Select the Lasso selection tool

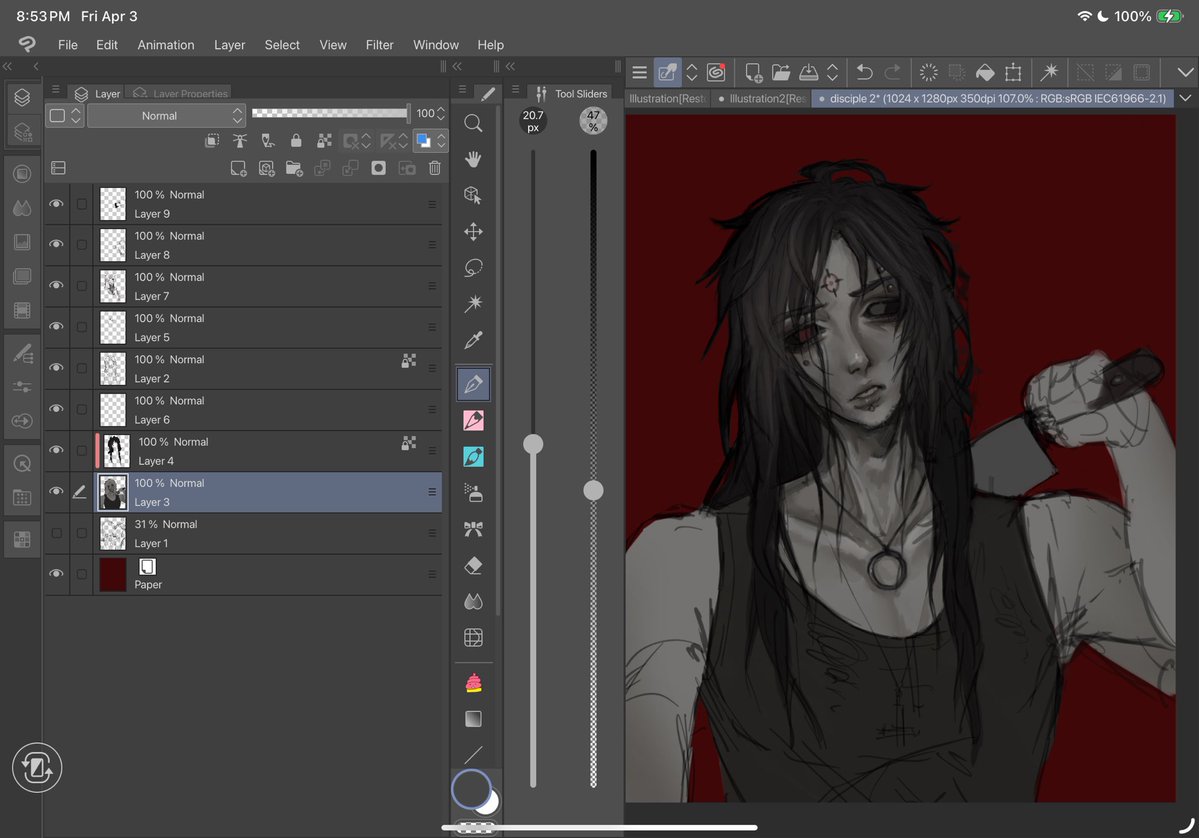point(473,268)
